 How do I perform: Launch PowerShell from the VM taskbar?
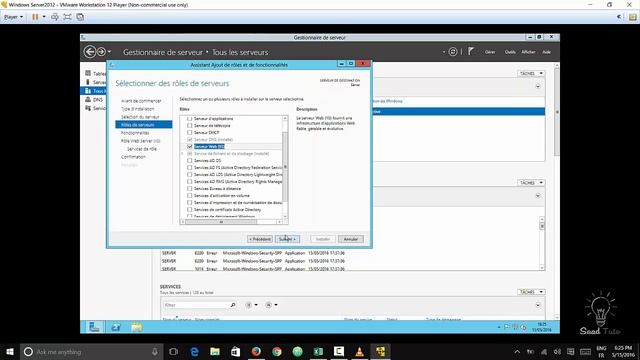[x=116, y=327]
